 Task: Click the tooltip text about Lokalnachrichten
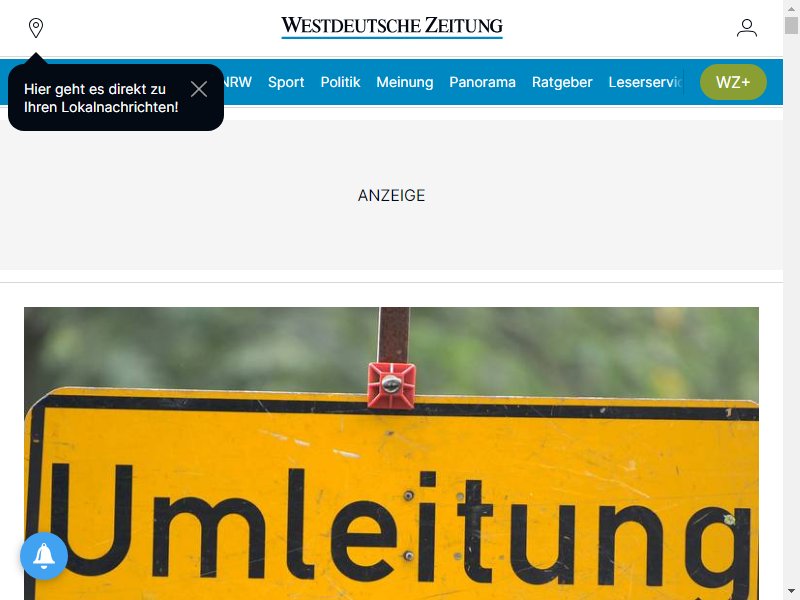click(x=101, y=98)
